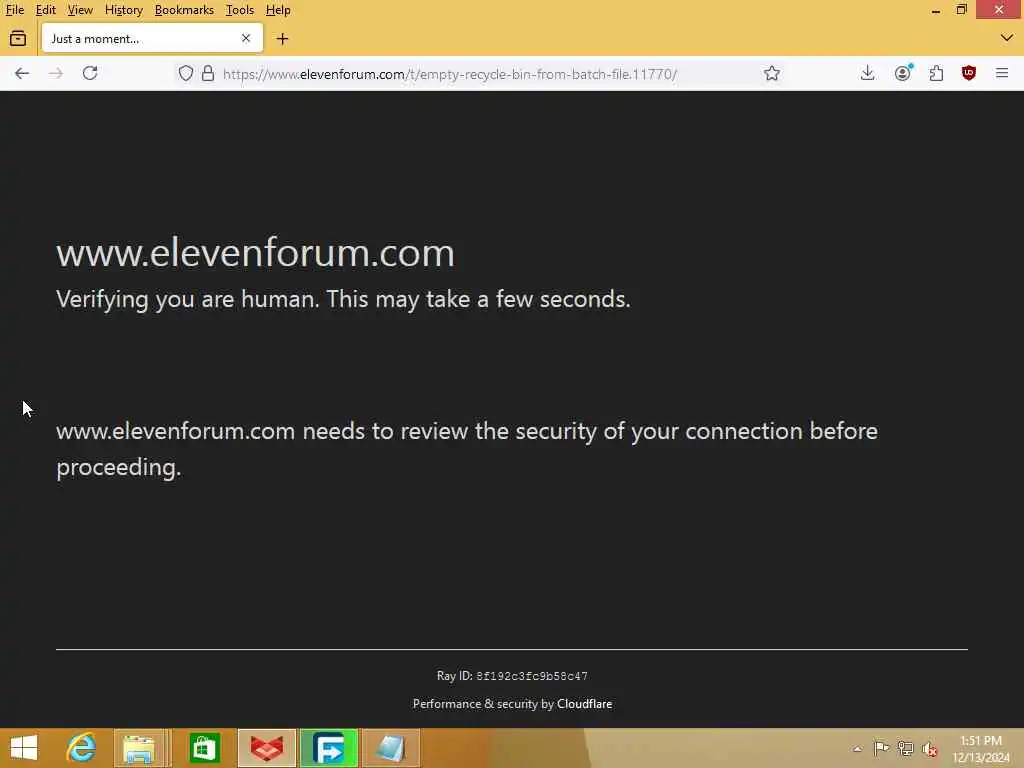This screenshot has height=768, width=1024.
Task: Open Windows Store from taskbar
Action: (204, 748)
